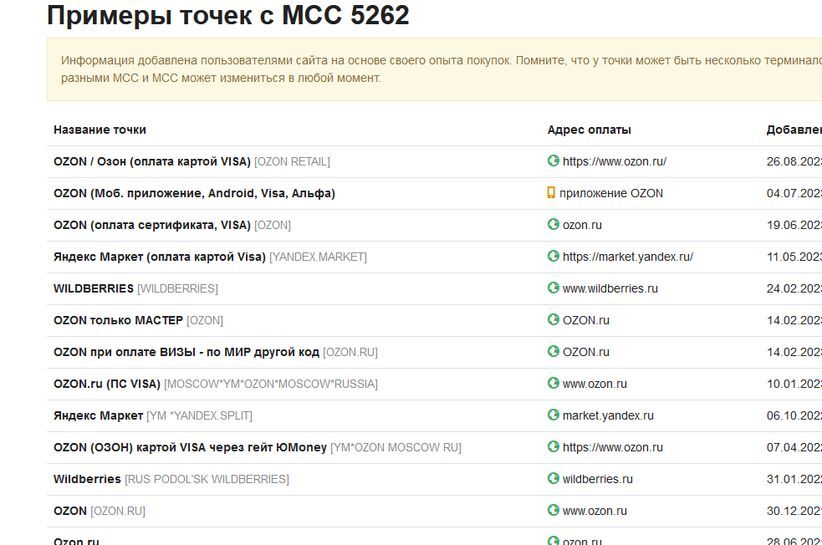
Task: Click the [YANDEX.MARKET] terminal label
Action: [x=318, y=257]
